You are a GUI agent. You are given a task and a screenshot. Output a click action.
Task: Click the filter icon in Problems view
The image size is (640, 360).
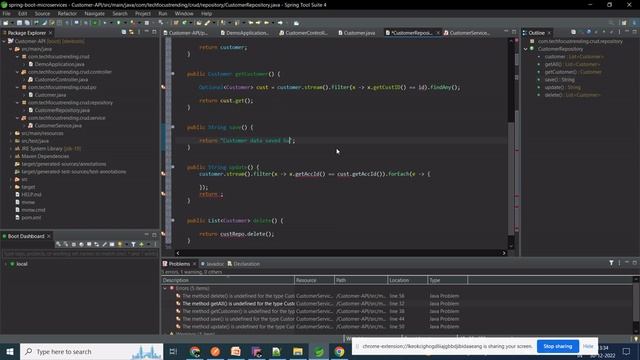pos(611,263)
